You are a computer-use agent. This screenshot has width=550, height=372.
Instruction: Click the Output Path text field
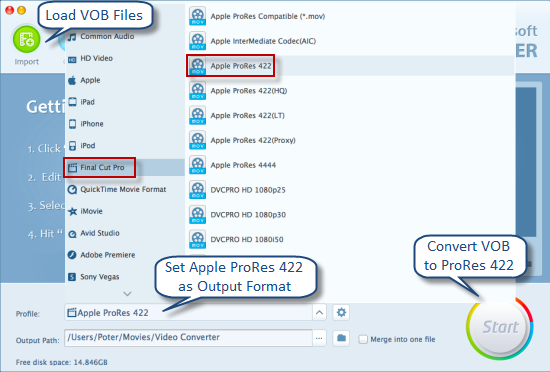[x=188, y=338]
